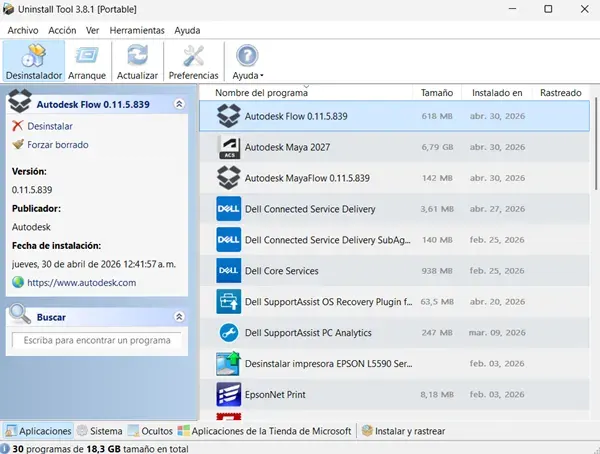
Task: Click the Autodesk Flow panel header icon
Action: [20, 101]
